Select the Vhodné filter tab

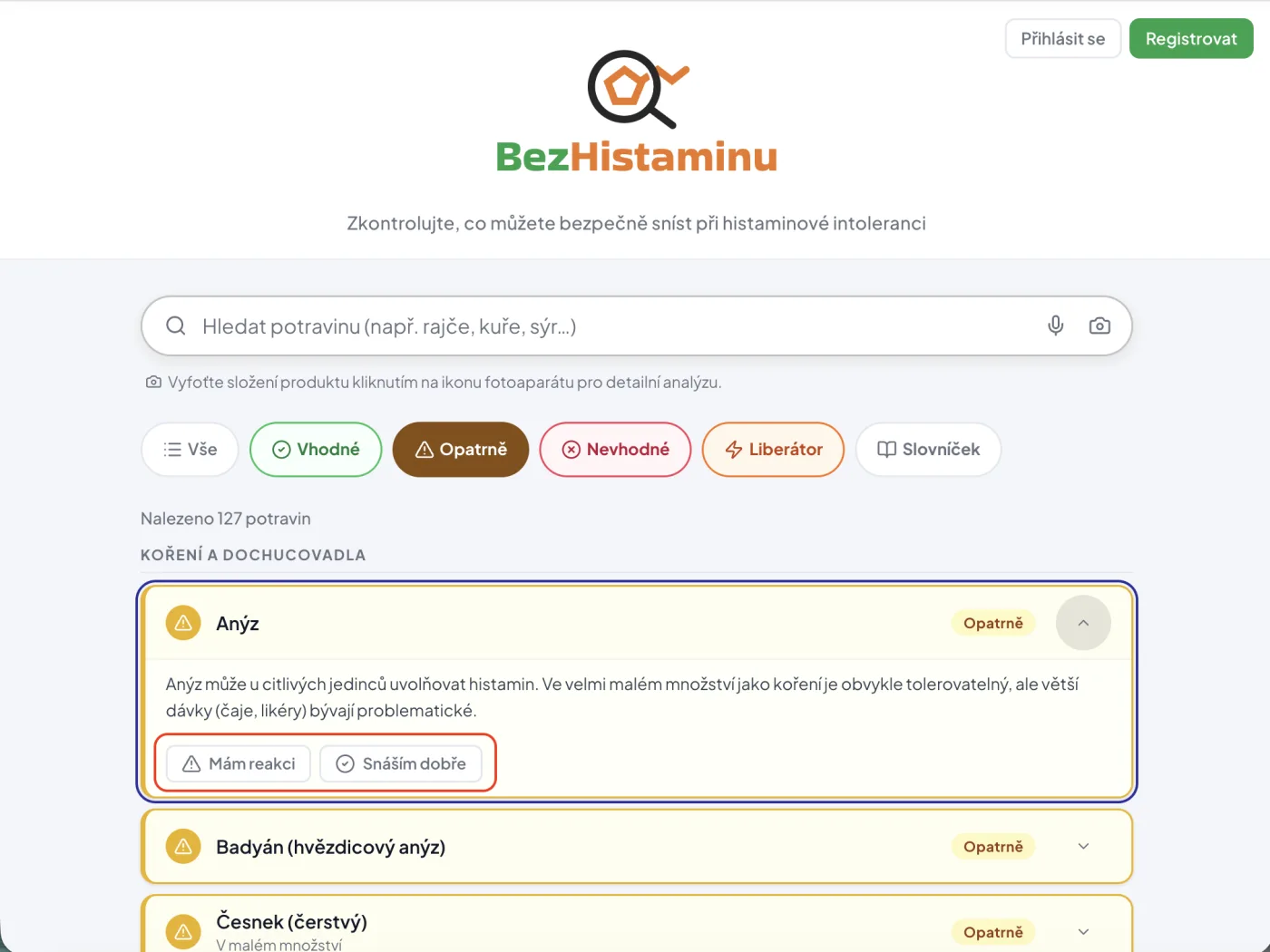tap(316, 450)
